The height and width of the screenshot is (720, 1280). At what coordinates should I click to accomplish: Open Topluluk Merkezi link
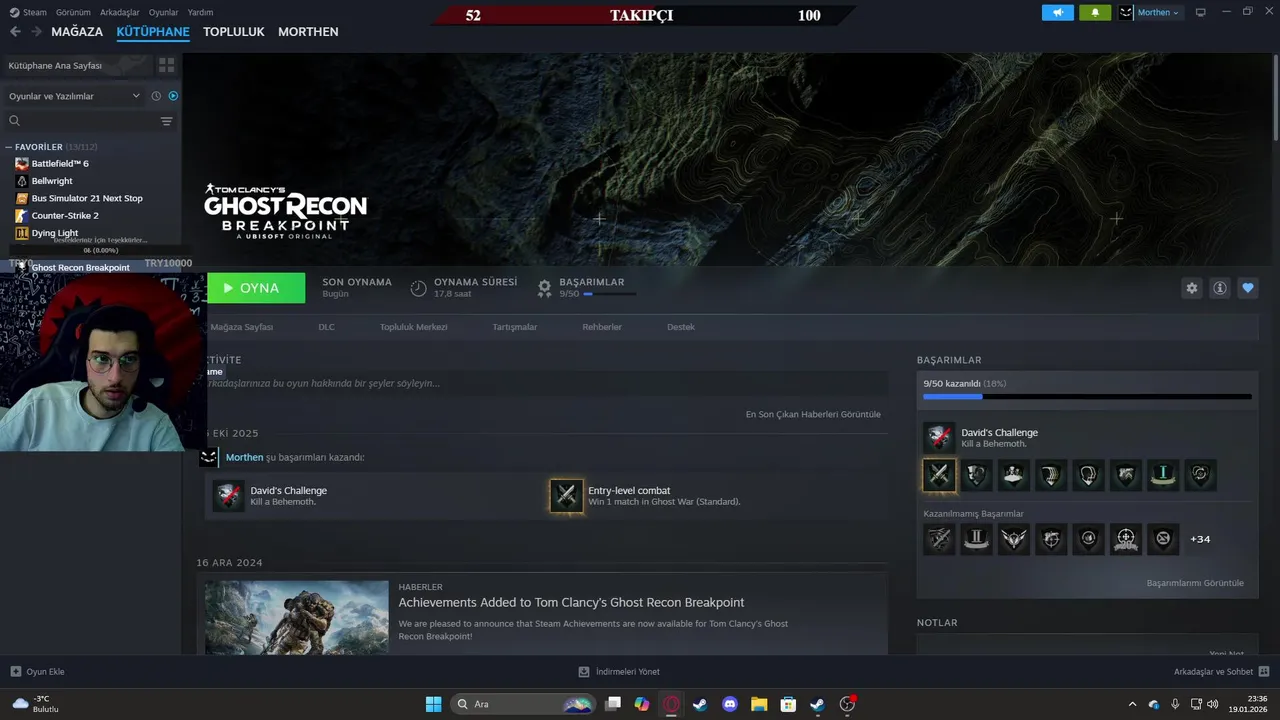[x=413, y=327]
